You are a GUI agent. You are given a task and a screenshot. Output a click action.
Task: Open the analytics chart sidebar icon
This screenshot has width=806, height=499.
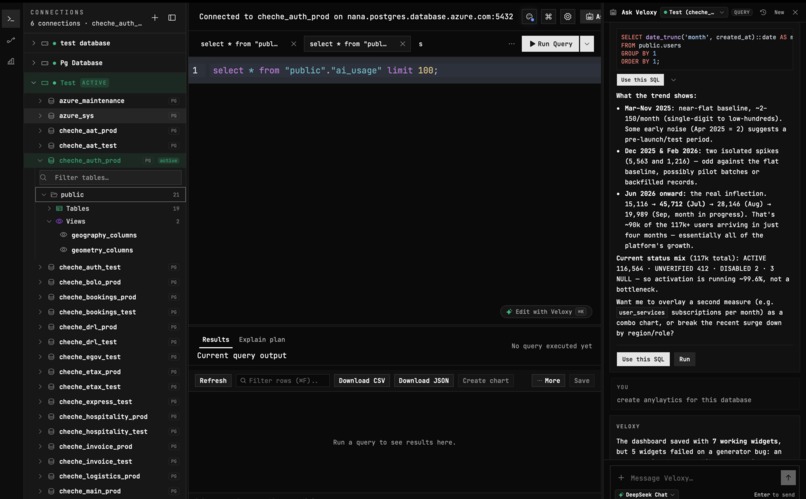[x=11, y=61]
